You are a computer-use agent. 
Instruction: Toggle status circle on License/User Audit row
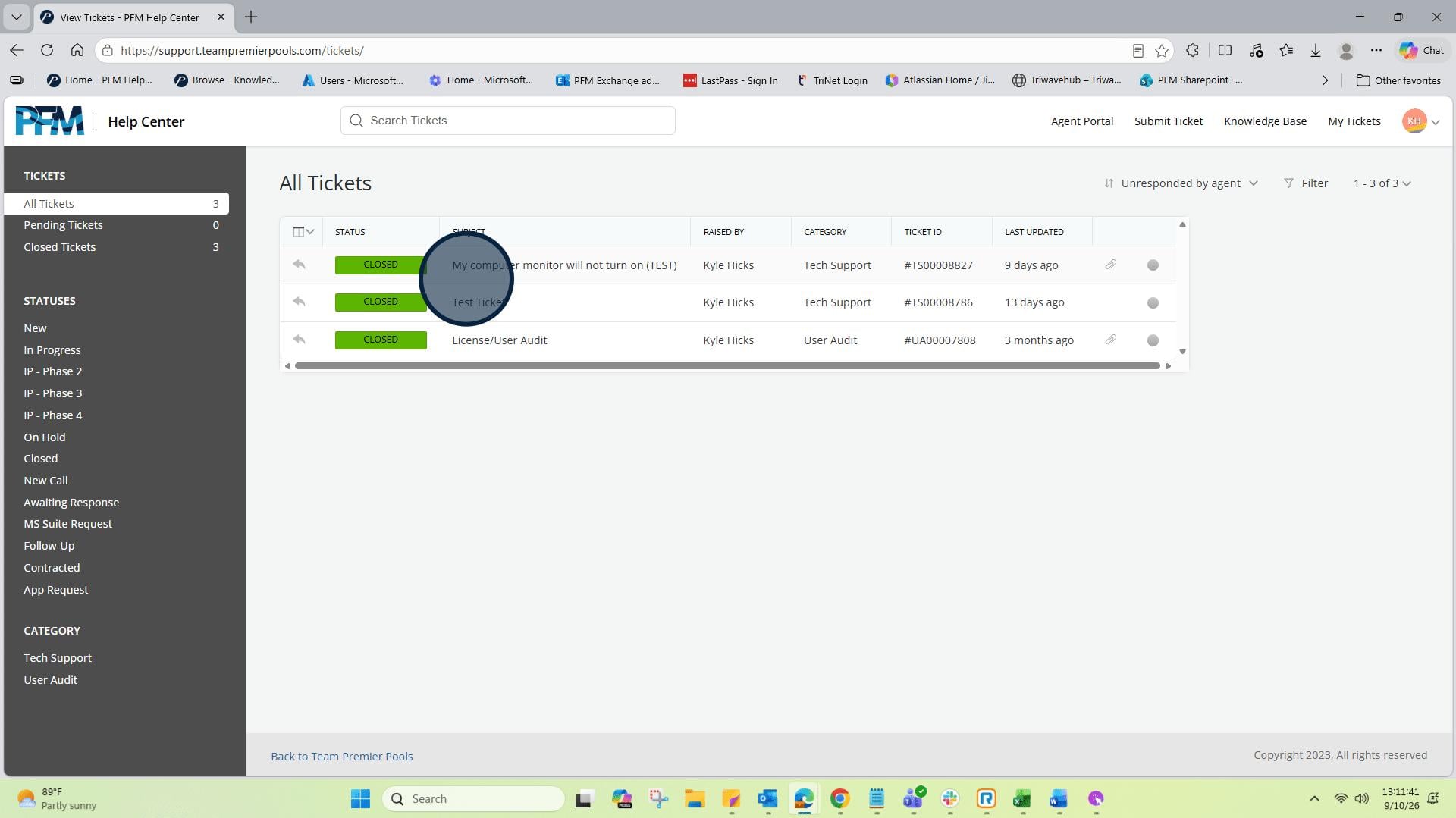[x=1153, y=340]
